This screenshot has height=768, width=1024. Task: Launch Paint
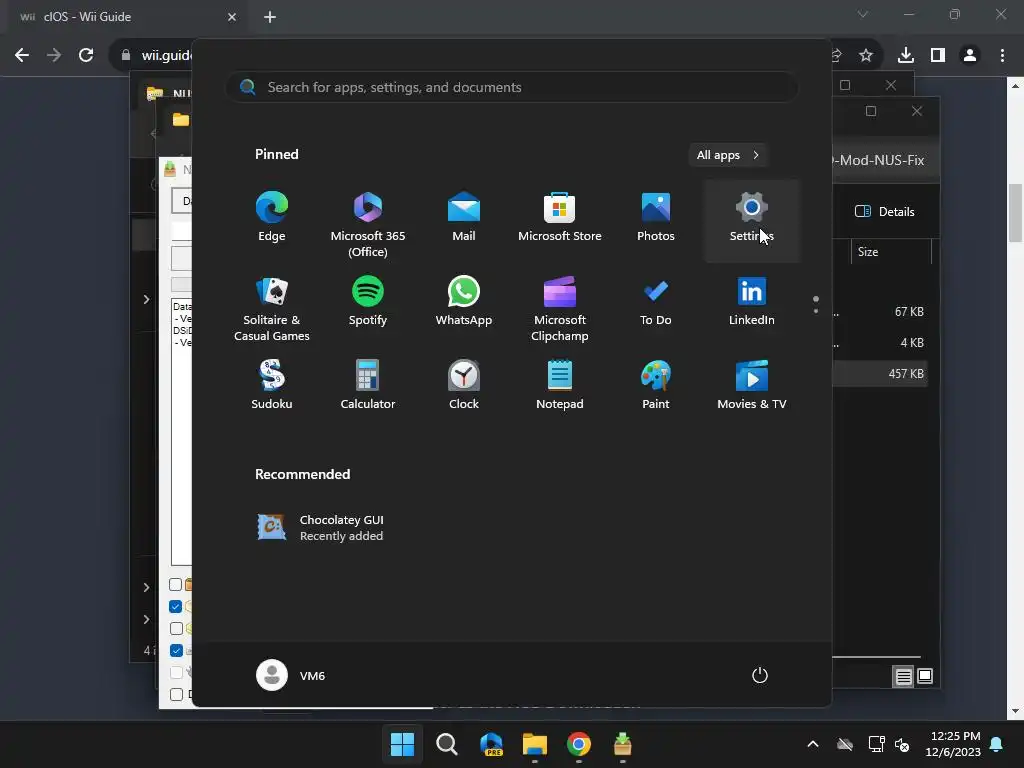point(656,385)
